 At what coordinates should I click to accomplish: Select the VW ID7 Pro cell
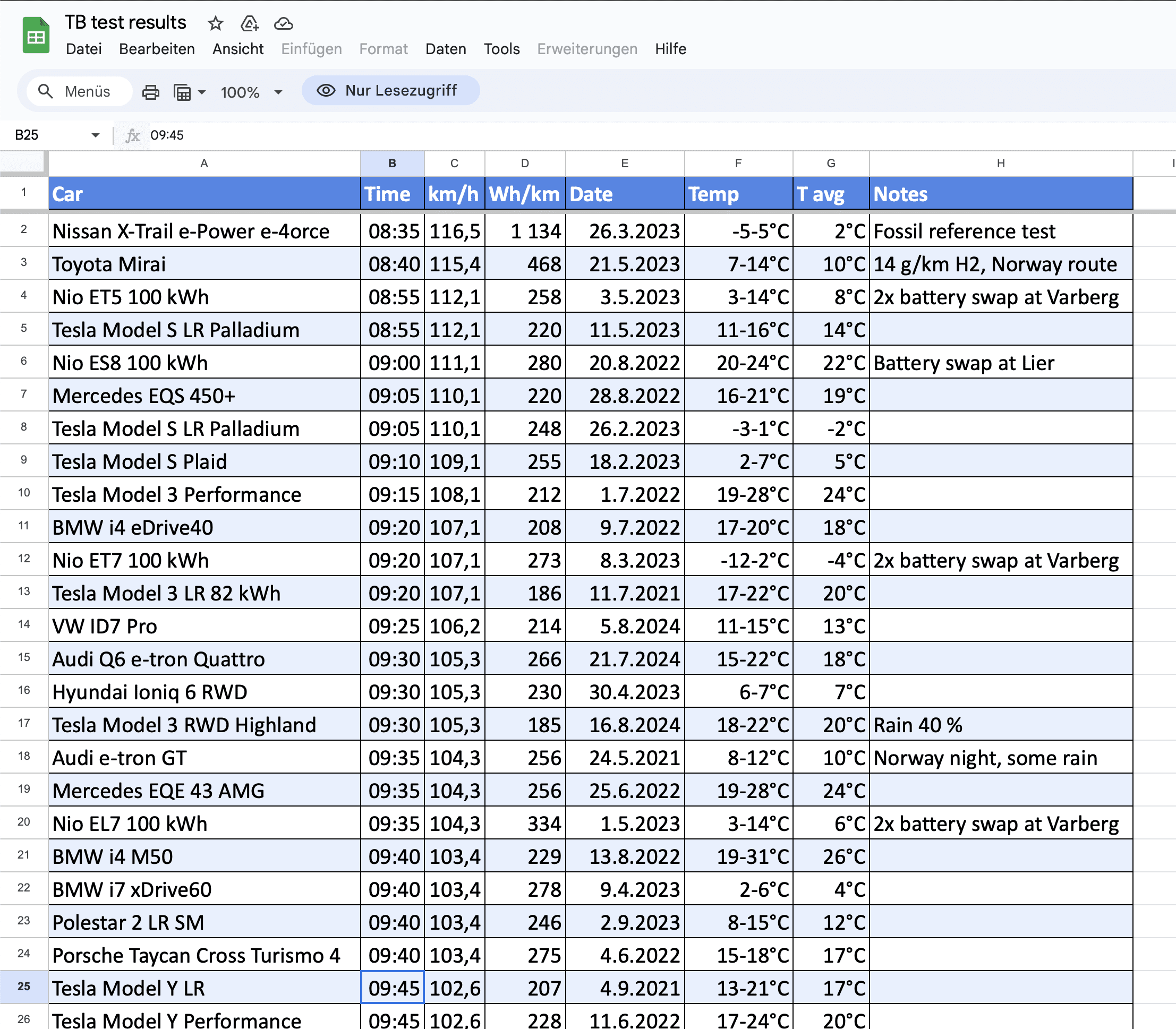(204, 626)
